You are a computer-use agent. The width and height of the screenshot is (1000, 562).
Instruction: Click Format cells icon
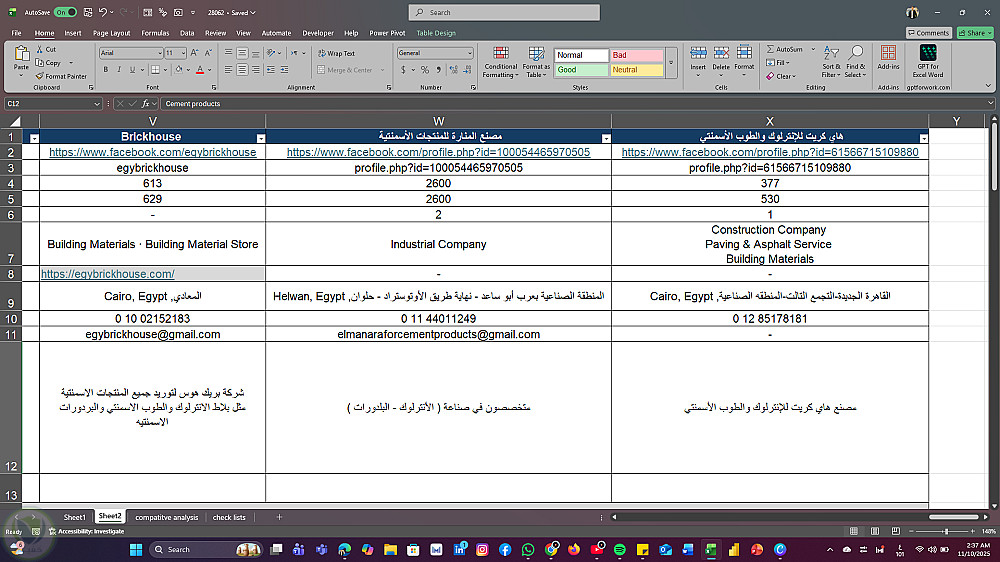(x=744, y=54)
